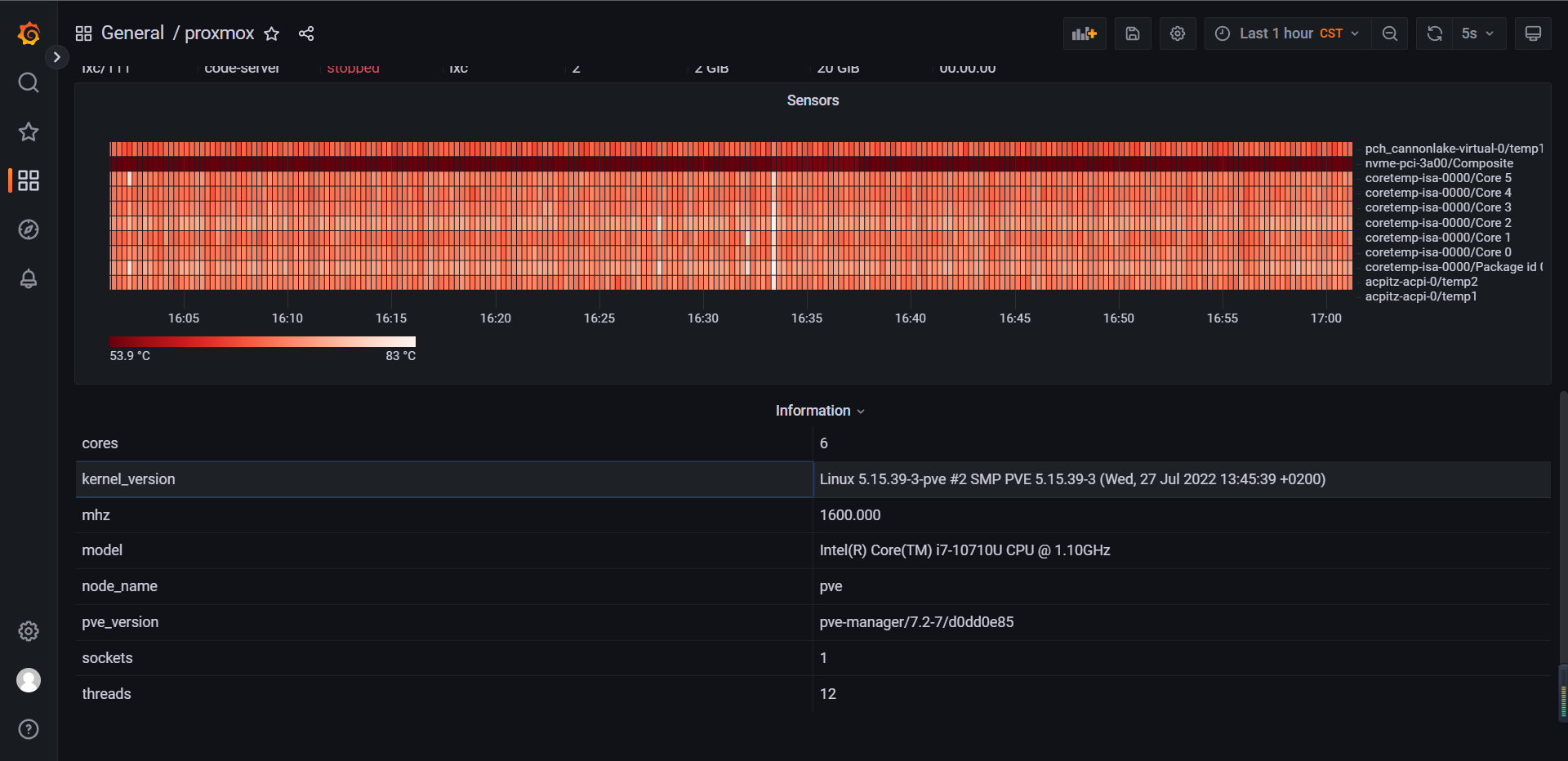Click the cores row label
Viewport: 1568px width, 761px height.
(x=100, y=443)
